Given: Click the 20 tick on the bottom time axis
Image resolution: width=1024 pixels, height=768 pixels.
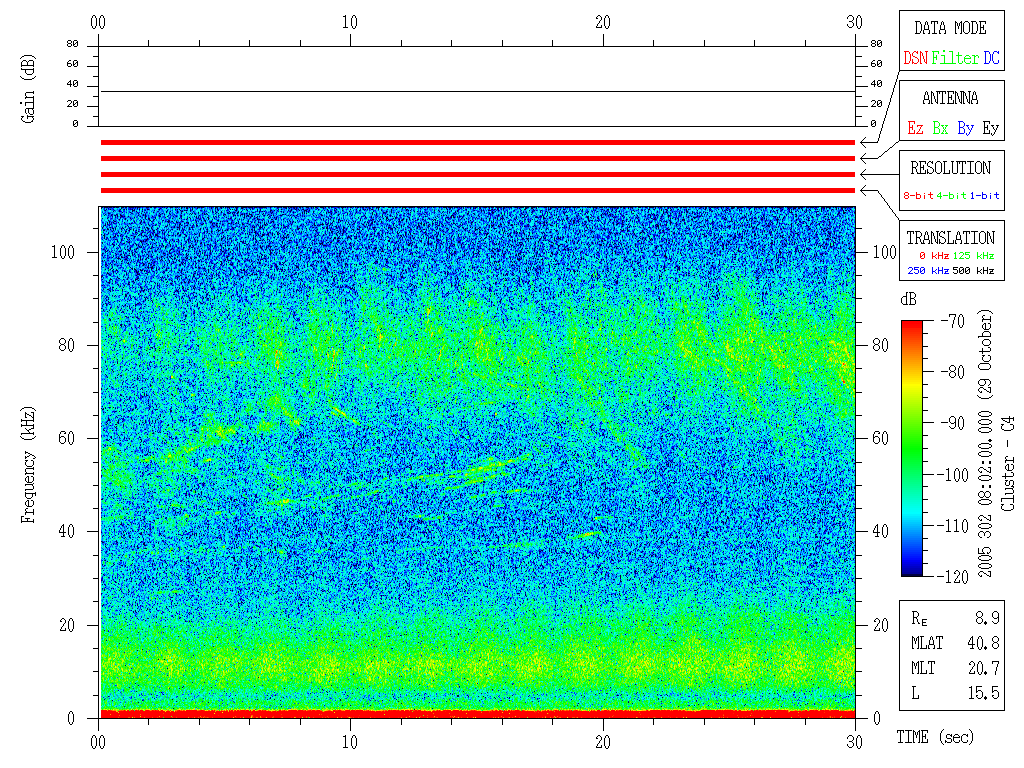Looking at the screenshot, I should (x=603, y=742).
